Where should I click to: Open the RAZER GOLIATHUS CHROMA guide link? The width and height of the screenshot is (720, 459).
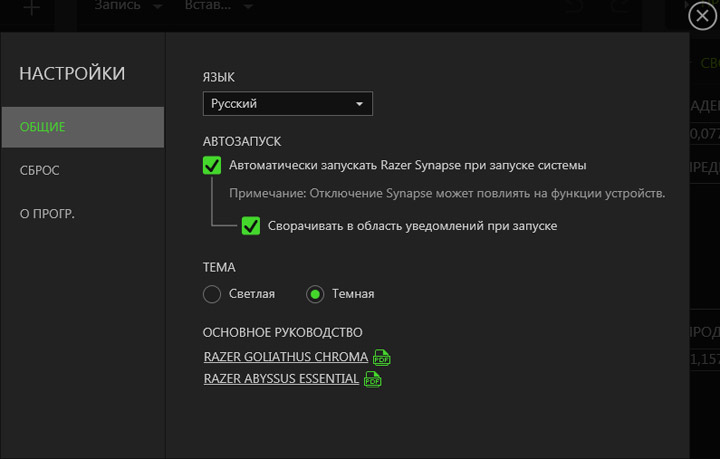coord(286,357)
